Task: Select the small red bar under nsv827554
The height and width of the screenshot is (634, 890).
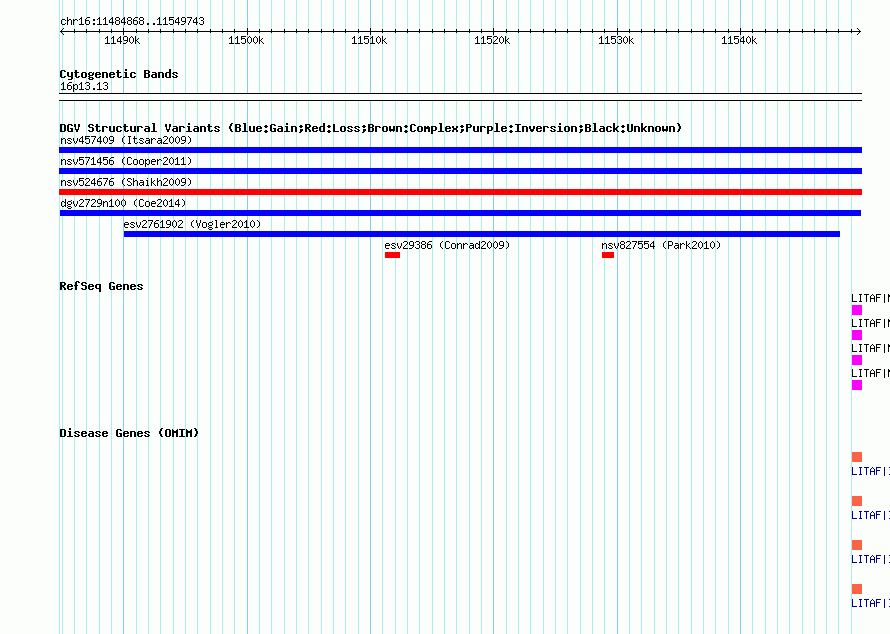Action: coord(608,255)
